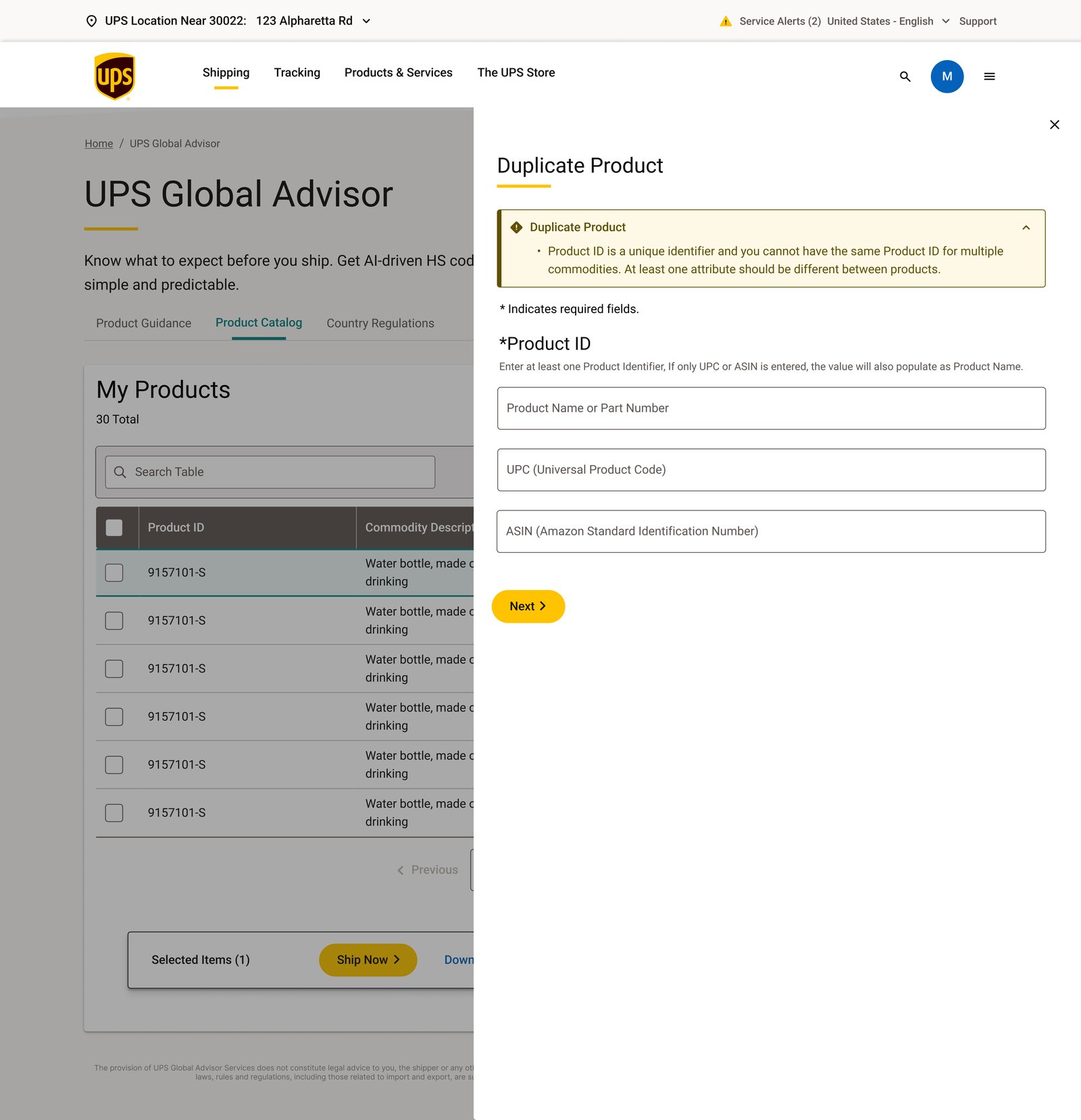The height and width of the screenshot is (1120, 1081).
Task: Click the Product Name or Part Number field
Action: coord(771,408)
